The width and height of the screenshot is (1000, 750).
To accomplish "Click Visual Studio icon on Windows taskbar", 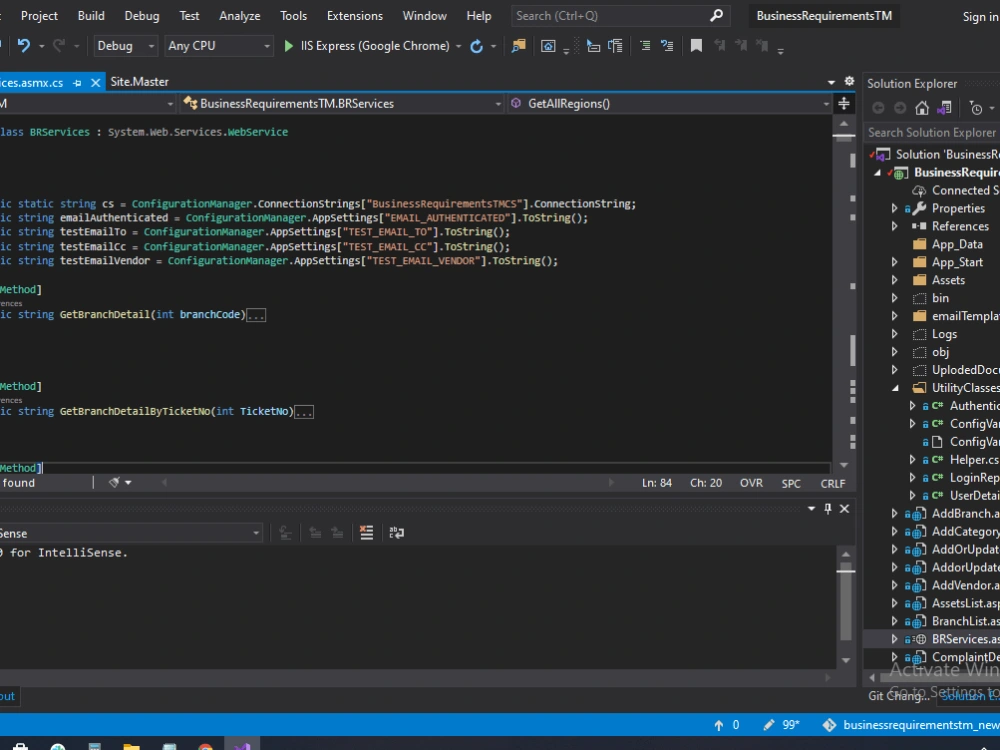I will (x=242, y=746).
